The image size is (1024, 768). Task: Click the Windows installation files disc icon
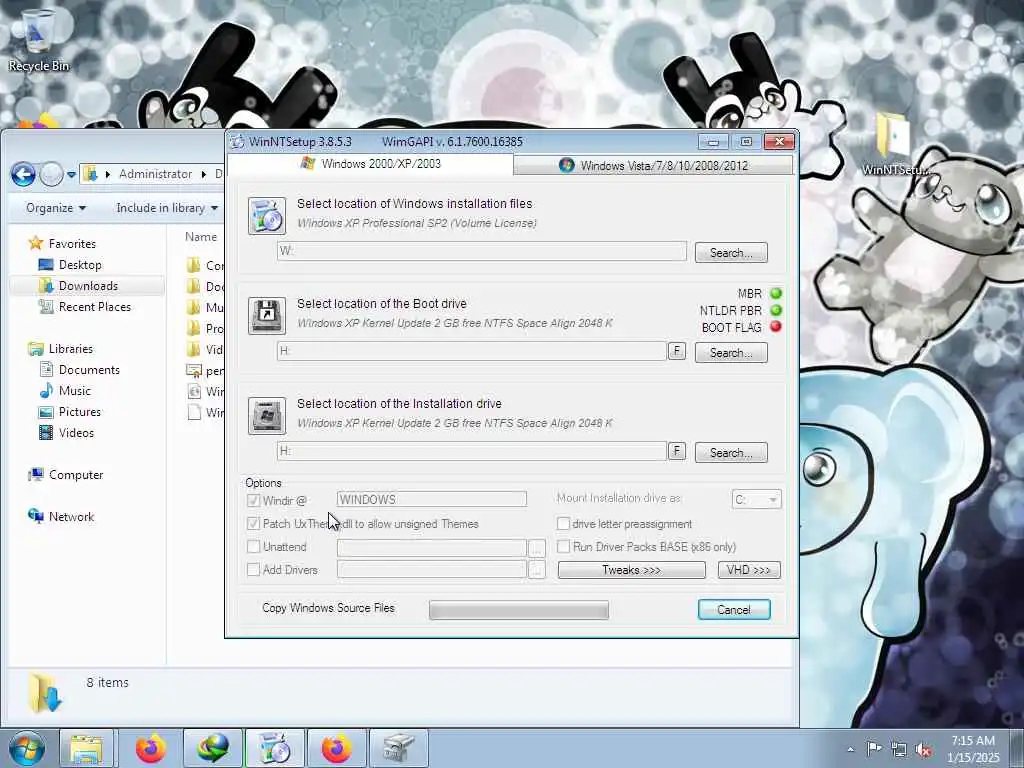pyautogui.click(x=266, y=216)
